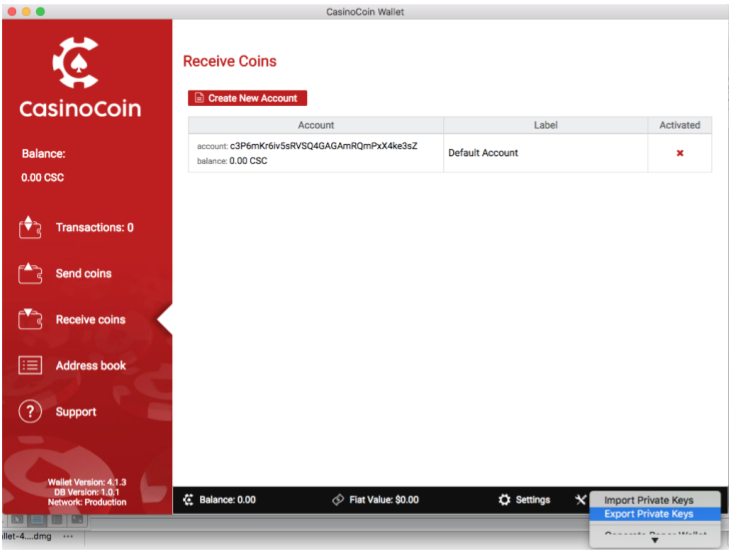
Task: Click the sidebar 0.00 CSC balance
Action: tap(43, 178)
